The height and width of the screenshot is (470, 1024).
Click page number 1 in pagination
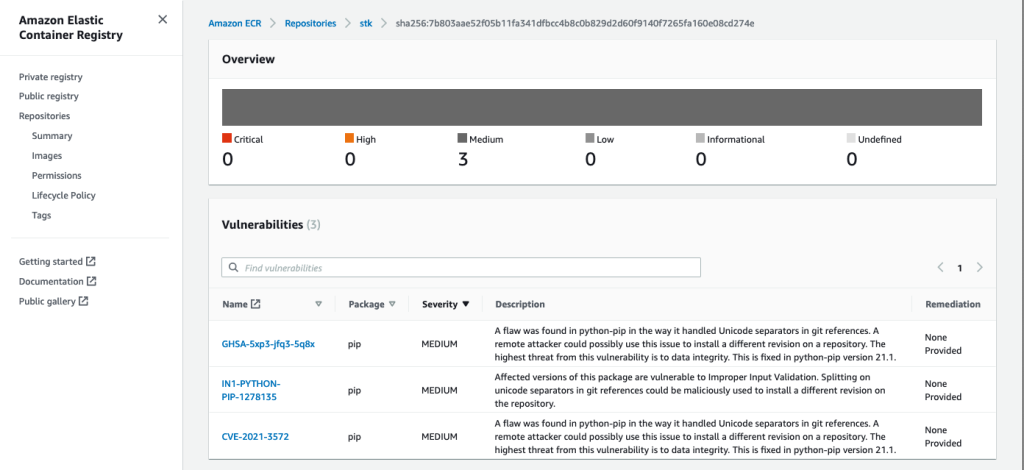pos(959,268)
